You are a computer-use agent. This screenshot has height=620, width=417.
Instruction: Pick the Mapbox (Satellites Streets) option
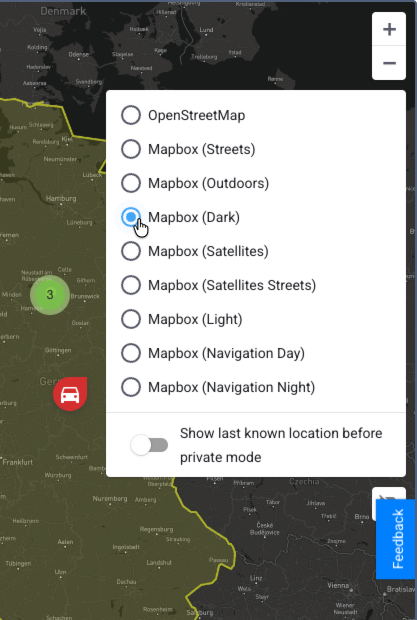[x=131, y=285]
